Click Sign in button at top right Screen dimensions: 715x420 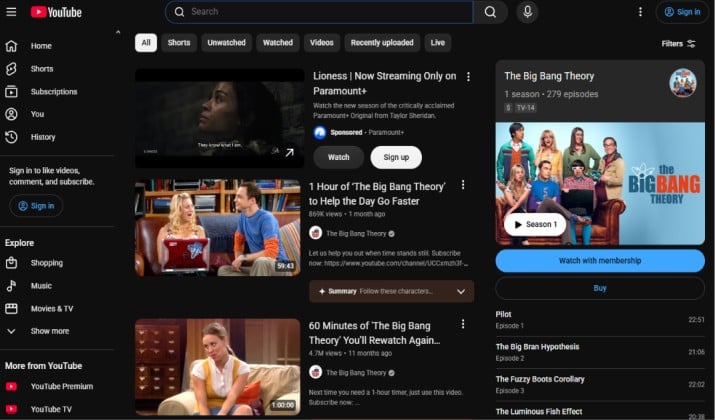(x=682, y=12)
